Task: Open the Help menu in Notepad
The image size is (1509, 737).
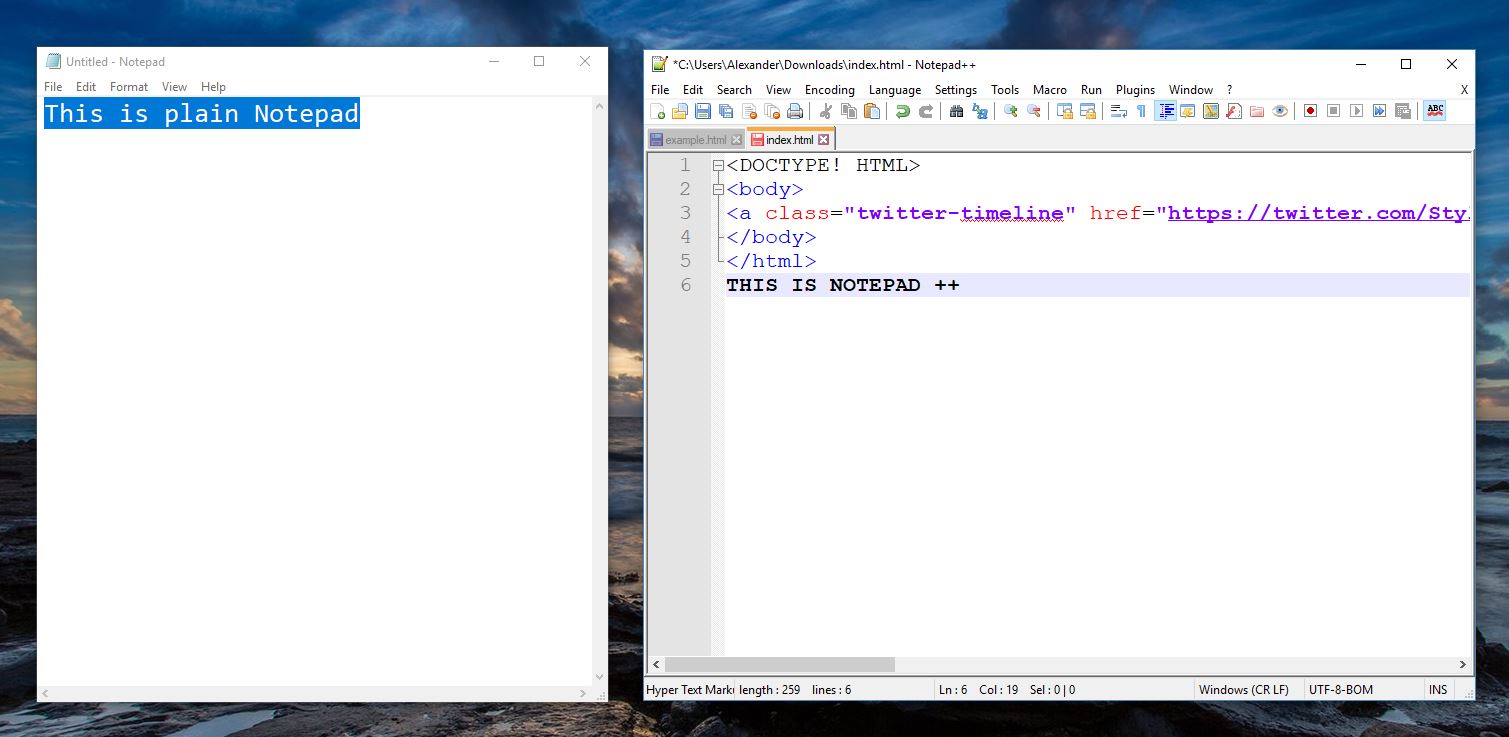Action: tap(213, 87)
